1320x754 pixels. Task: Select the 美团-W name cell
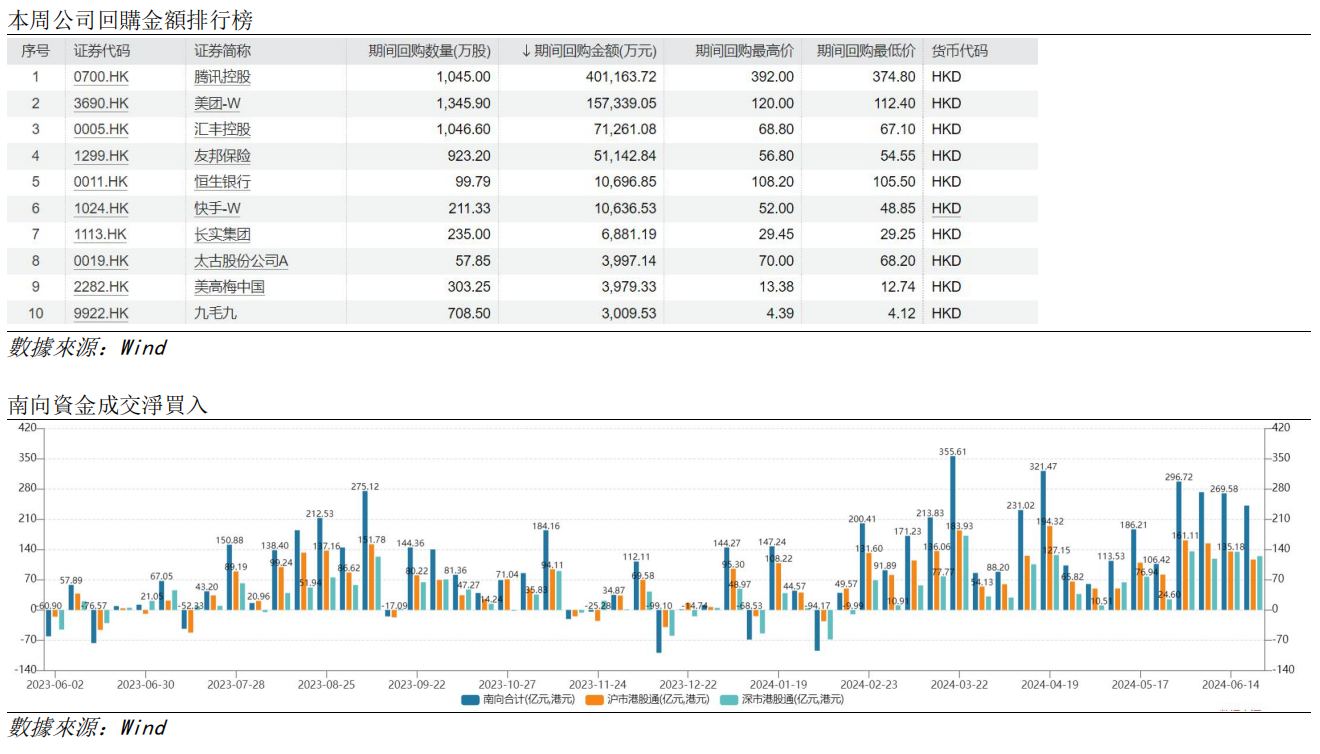[217, 103]
